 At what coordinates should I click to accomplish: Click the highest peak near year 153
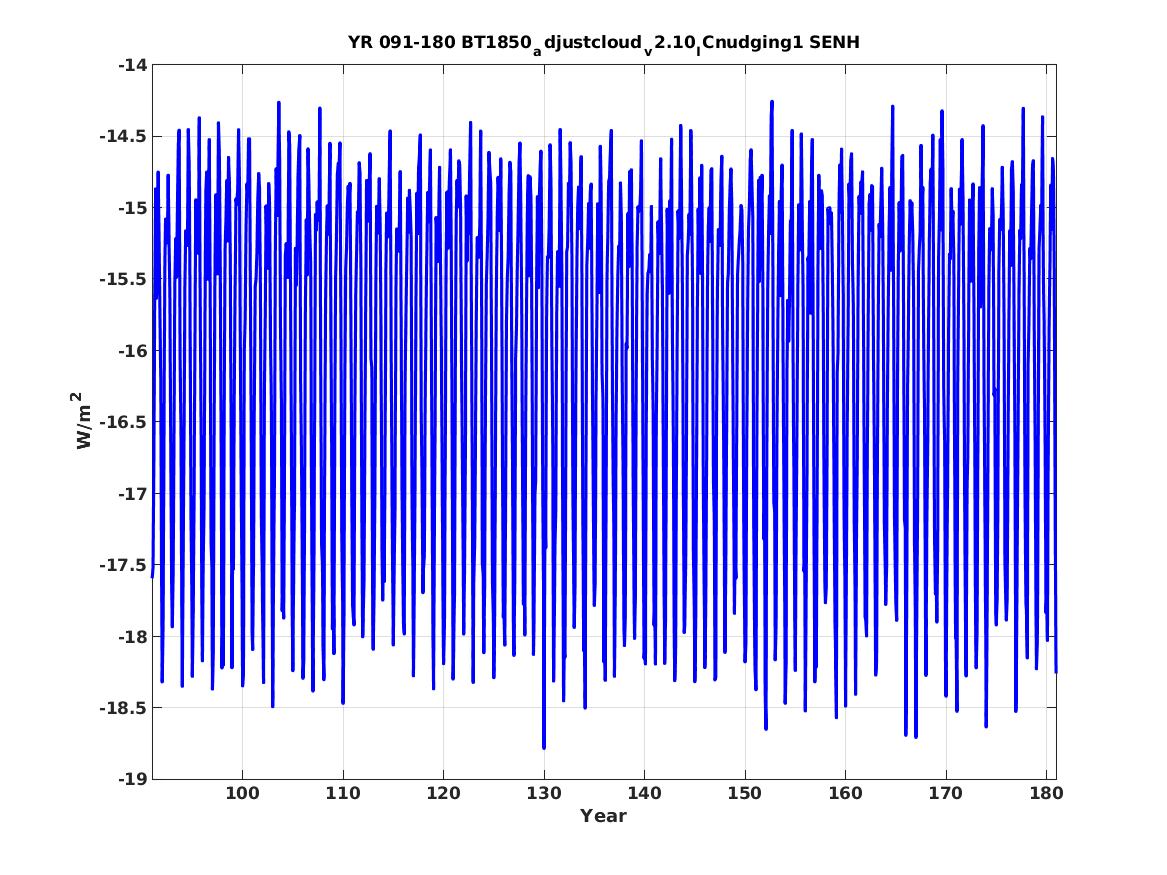772,103
